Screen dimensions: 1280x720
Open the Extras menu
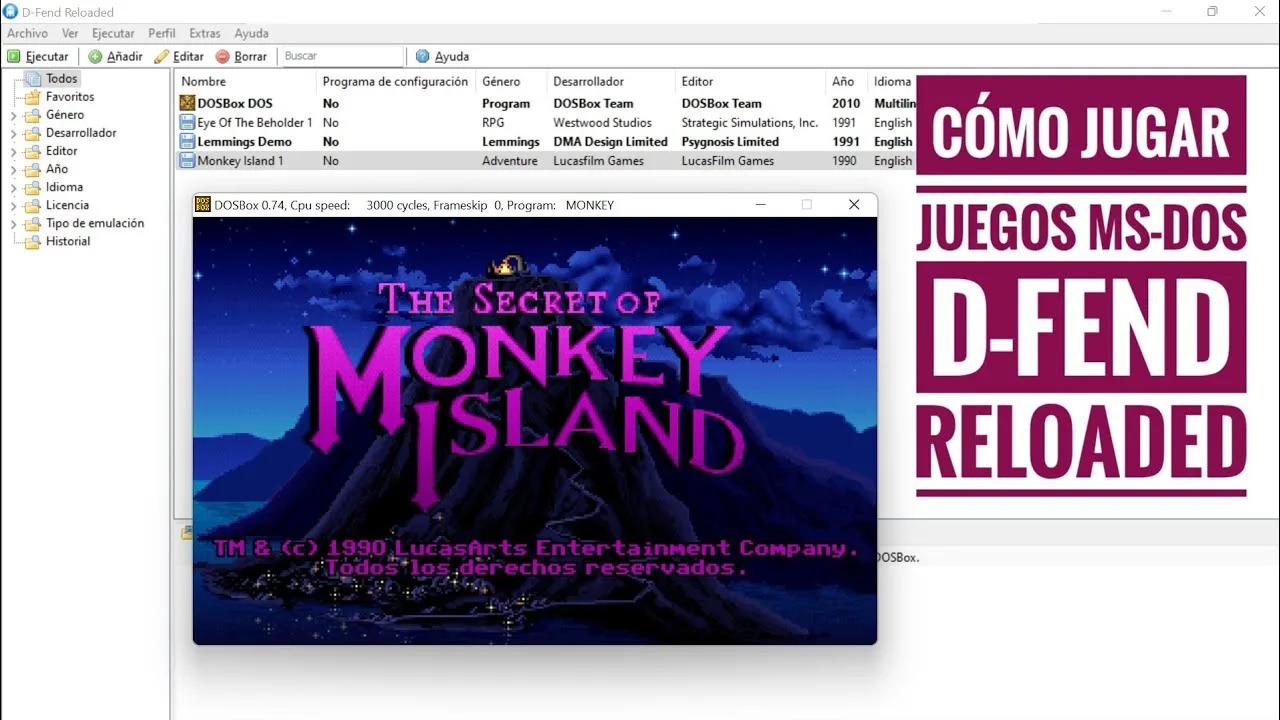click(205, 33)
